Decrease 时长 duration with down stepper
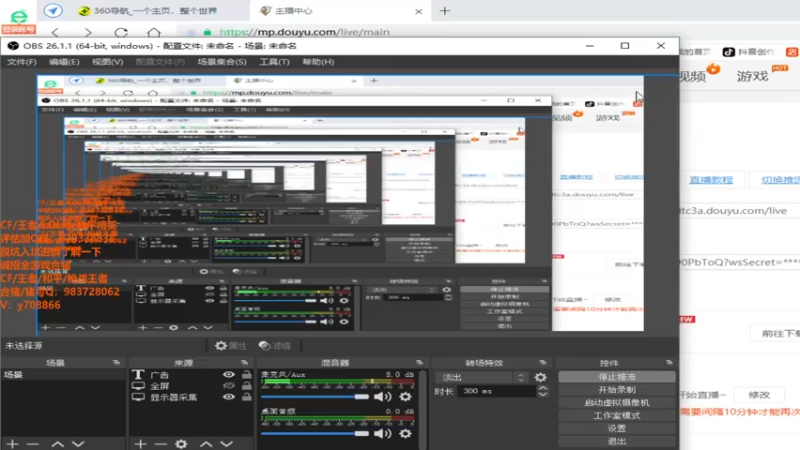The image size is (800, 450). pos(543,394)
